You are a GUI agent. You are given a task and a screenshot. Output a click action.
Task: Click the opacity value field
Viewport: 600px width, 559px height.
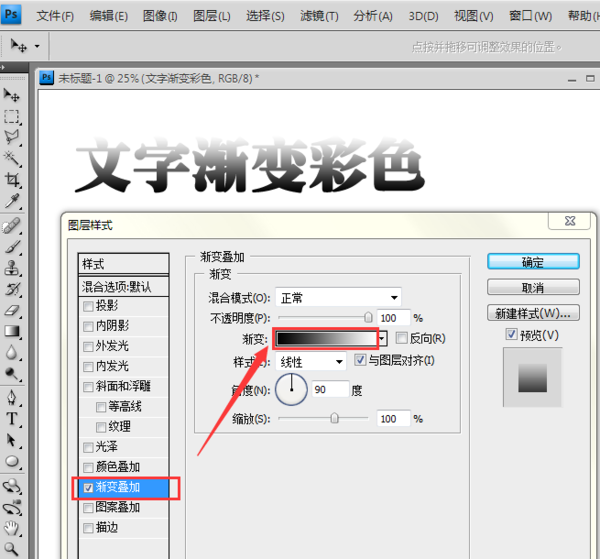tap(393, 318)
